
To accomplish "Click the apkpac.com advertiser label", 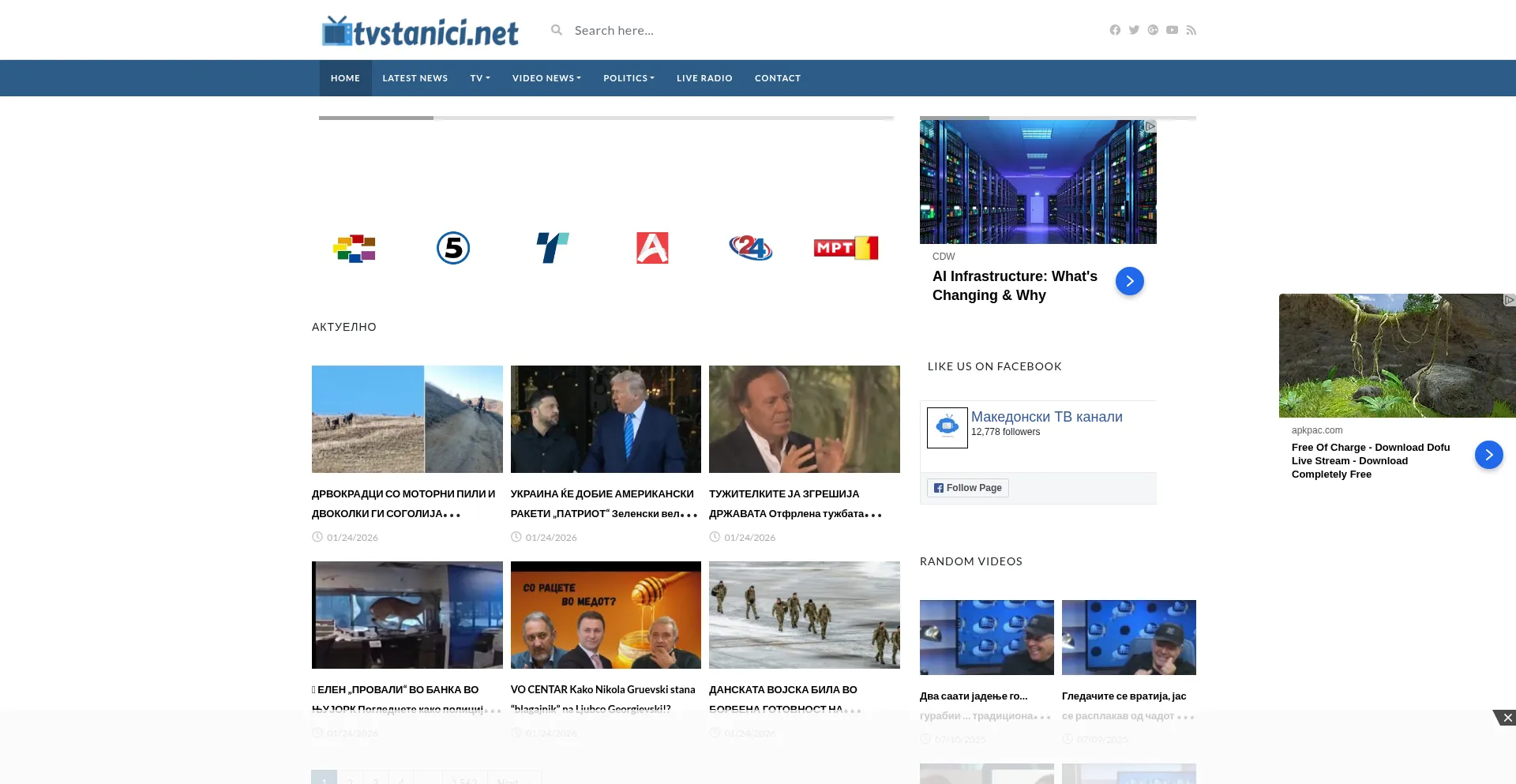I will (1317, 430).
